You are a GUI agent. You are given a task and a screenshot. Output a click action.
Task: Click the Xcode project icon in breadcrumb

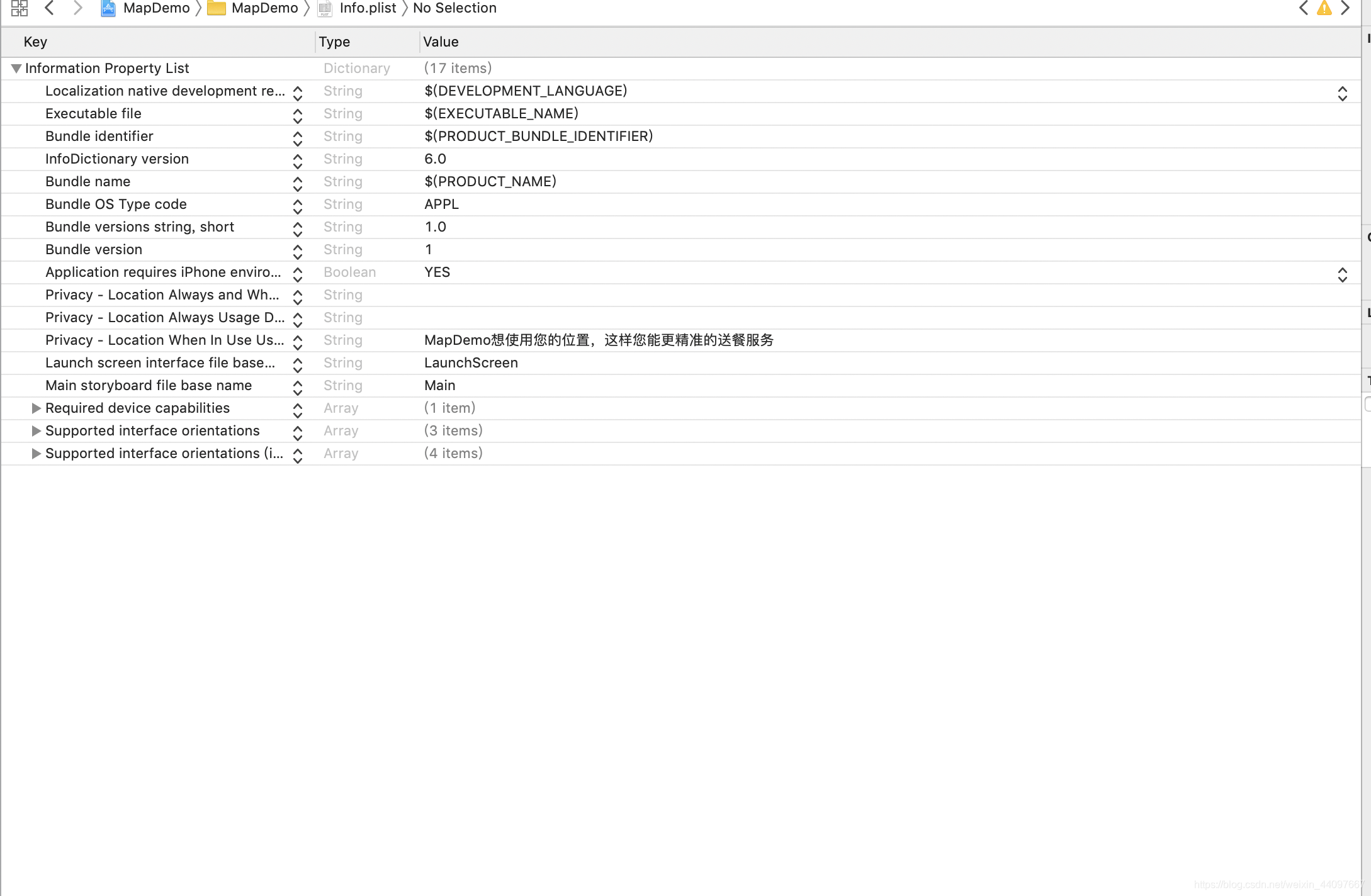[108, 8]
